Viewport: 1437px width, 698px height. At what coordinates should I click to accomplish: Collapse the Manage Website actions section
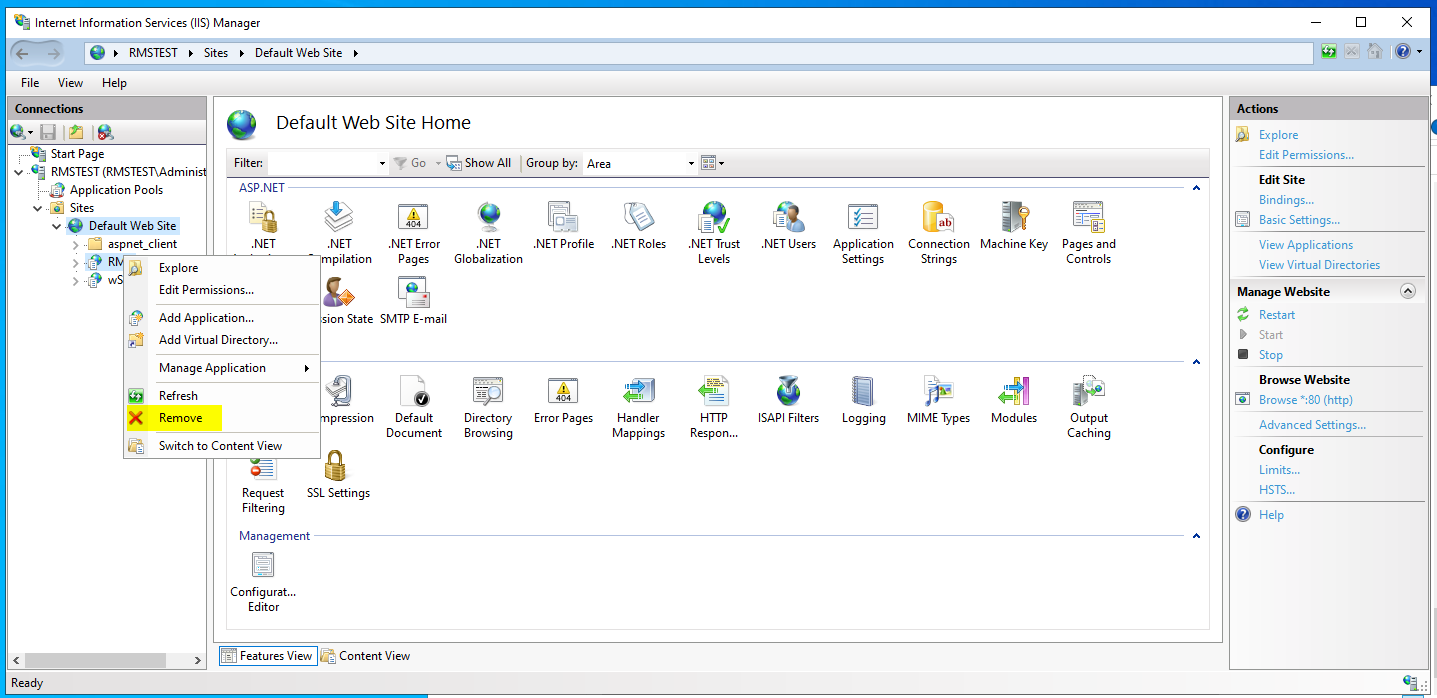click(x=1408, y=291)
